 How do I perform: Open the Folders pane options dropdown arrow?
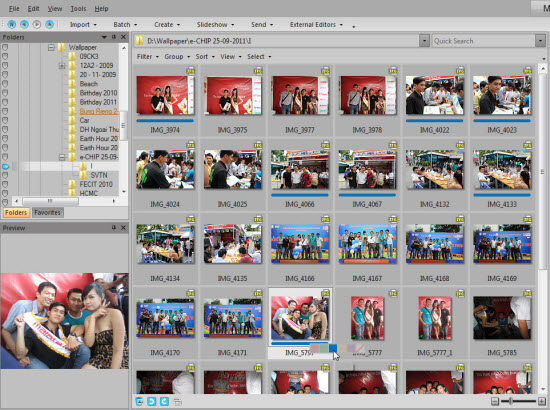[x=104, y=37]
